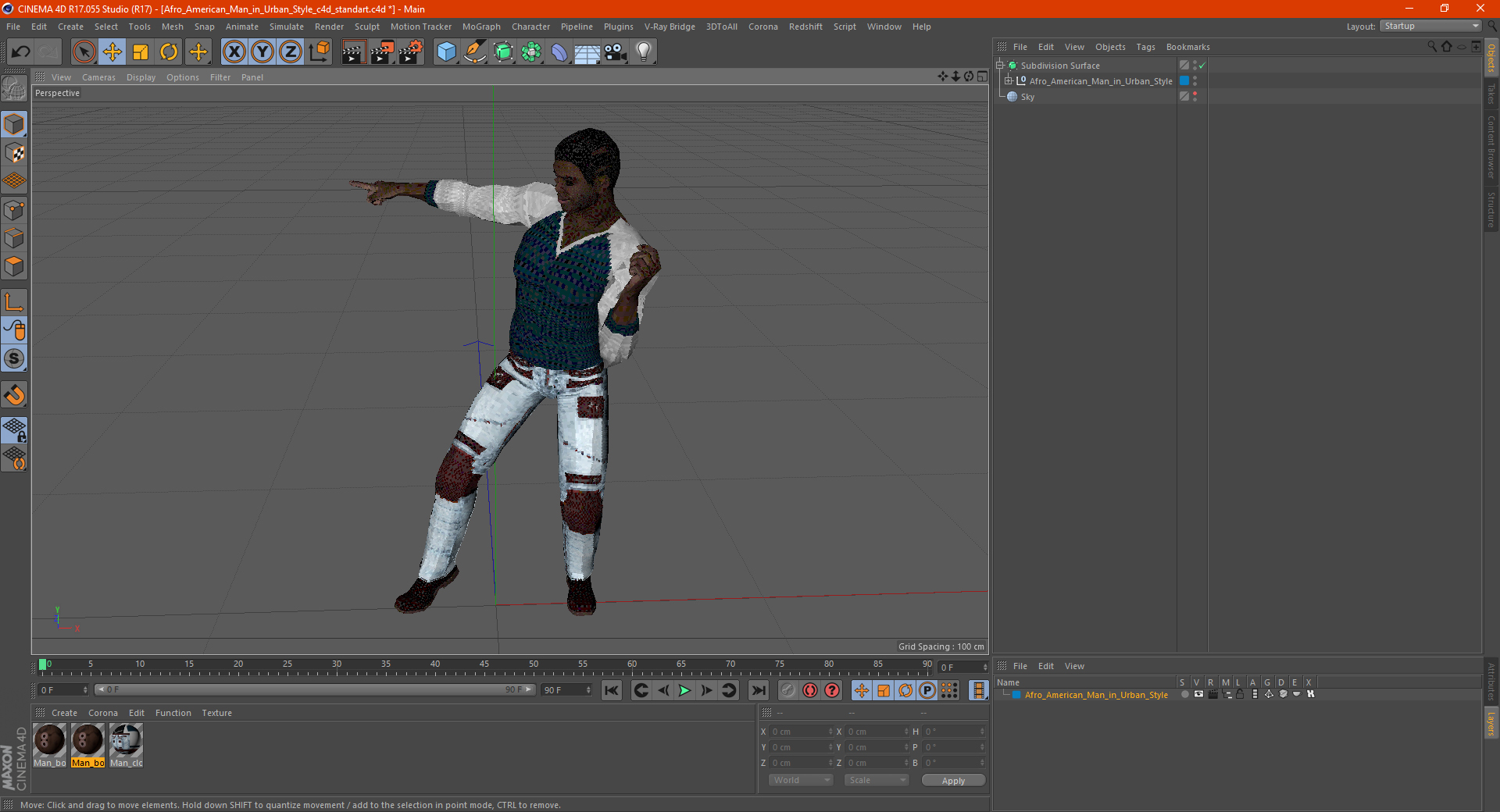Switch to Texture mode
Screen dimensions: 1500x812
click(14, 153)
